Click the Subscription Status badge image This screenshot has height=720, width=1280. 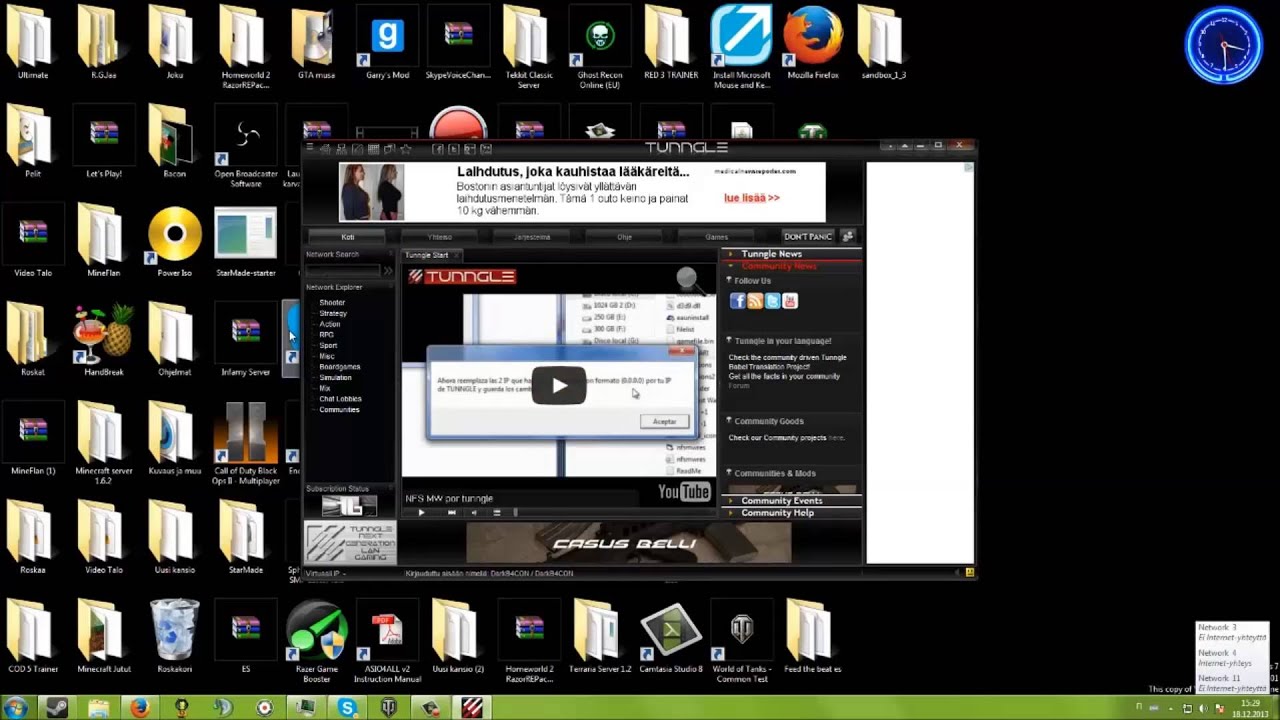point(349,506)
